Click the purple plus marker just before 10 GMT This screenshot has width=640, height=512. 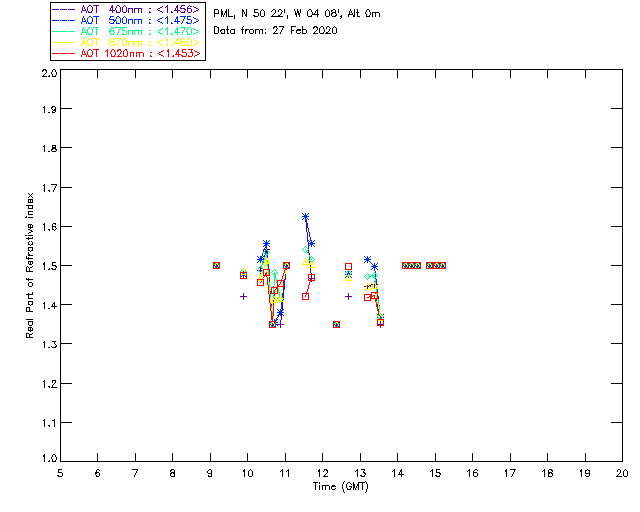click(243, 296)
